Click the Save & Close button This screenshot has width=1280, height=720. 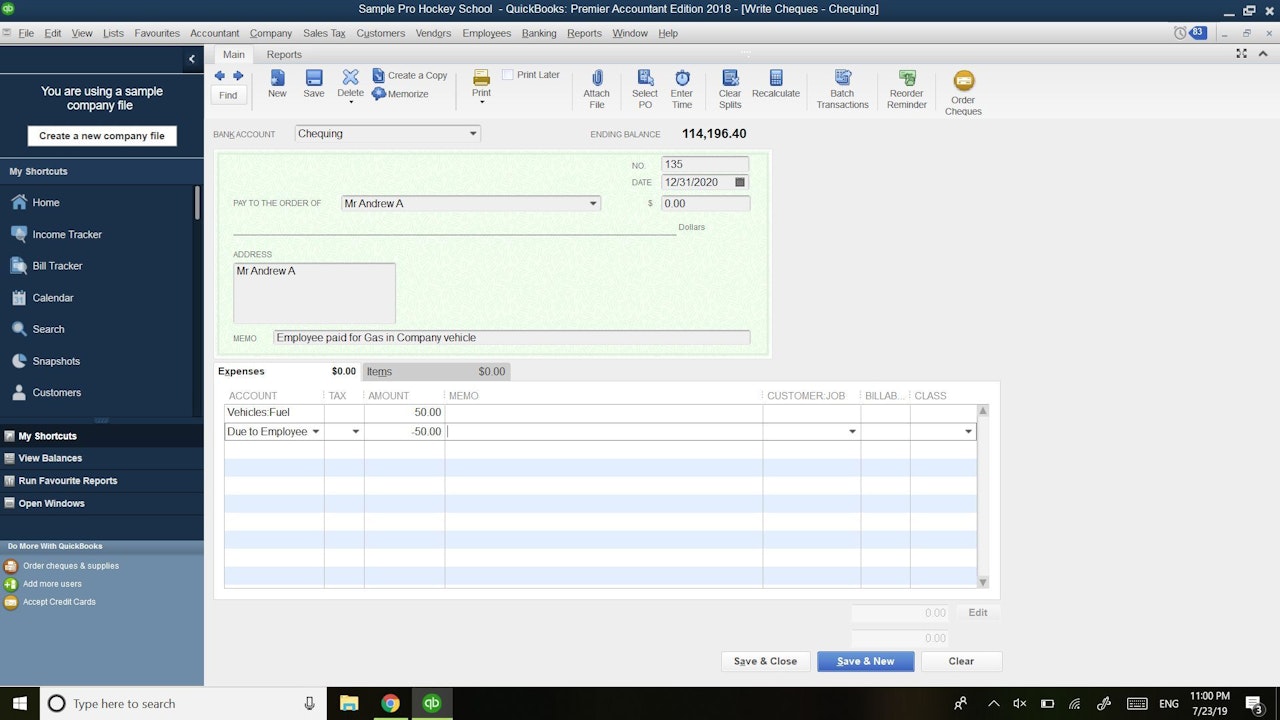765,661
